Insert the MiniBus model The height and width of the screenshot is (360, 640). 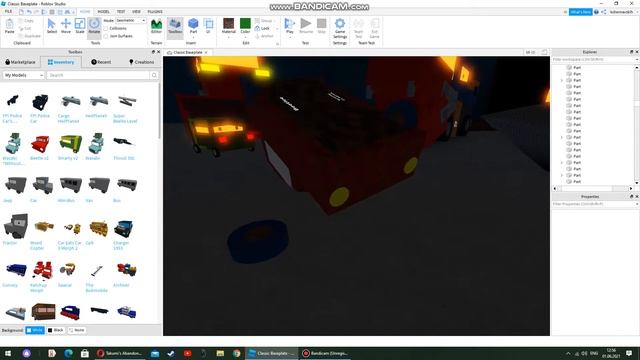pyautogui.click(x=70, y=189)
